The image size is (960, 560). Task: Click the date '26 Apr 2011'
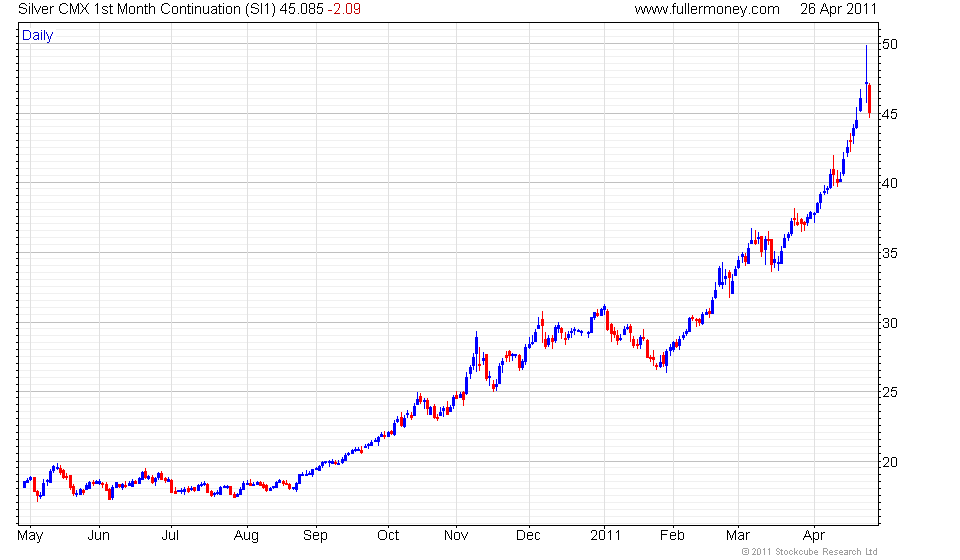(x=838, y=9)
